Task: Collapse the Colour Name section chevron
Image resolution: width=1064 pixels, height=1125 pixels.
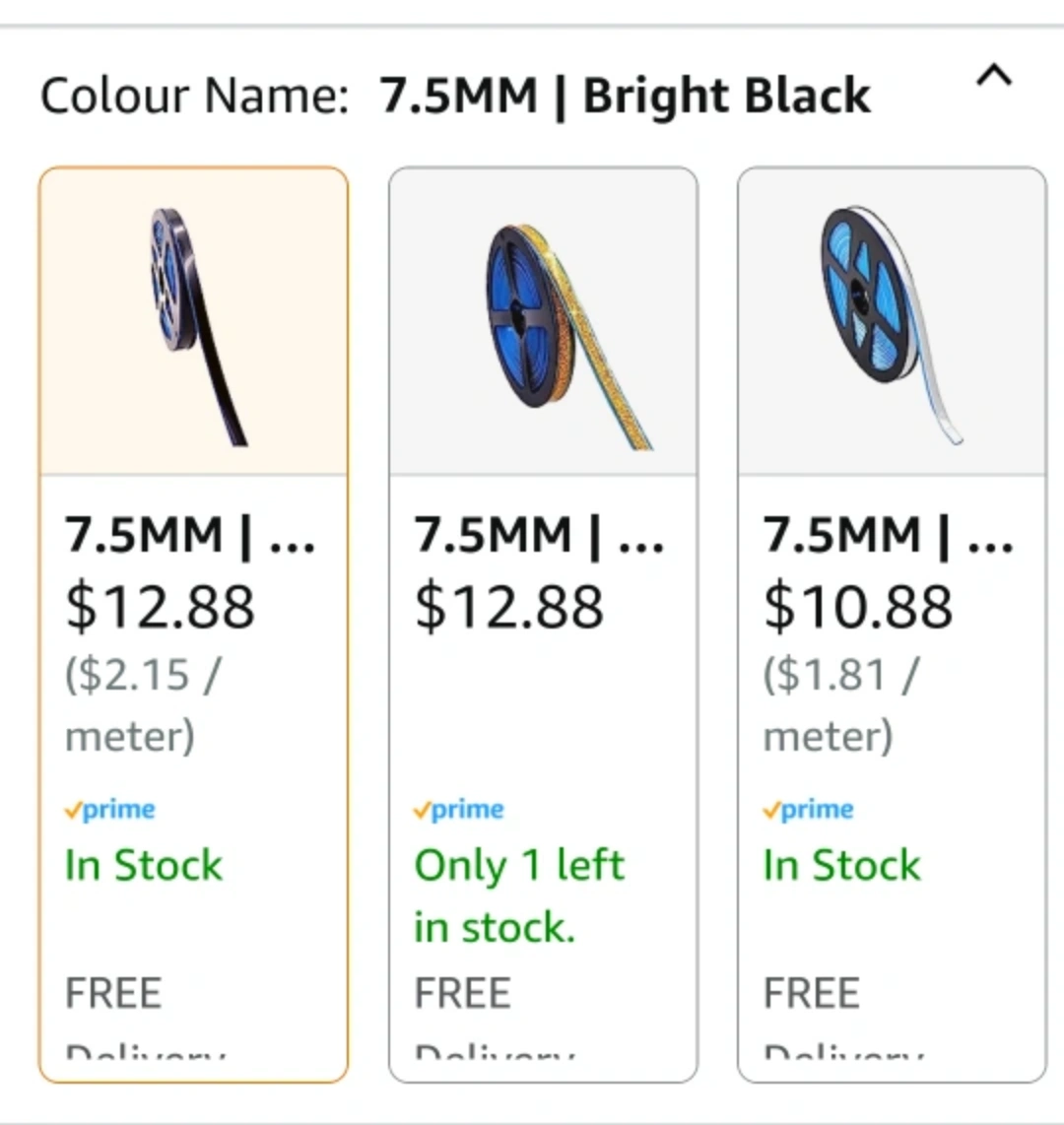Action: (x=993, y=77)
